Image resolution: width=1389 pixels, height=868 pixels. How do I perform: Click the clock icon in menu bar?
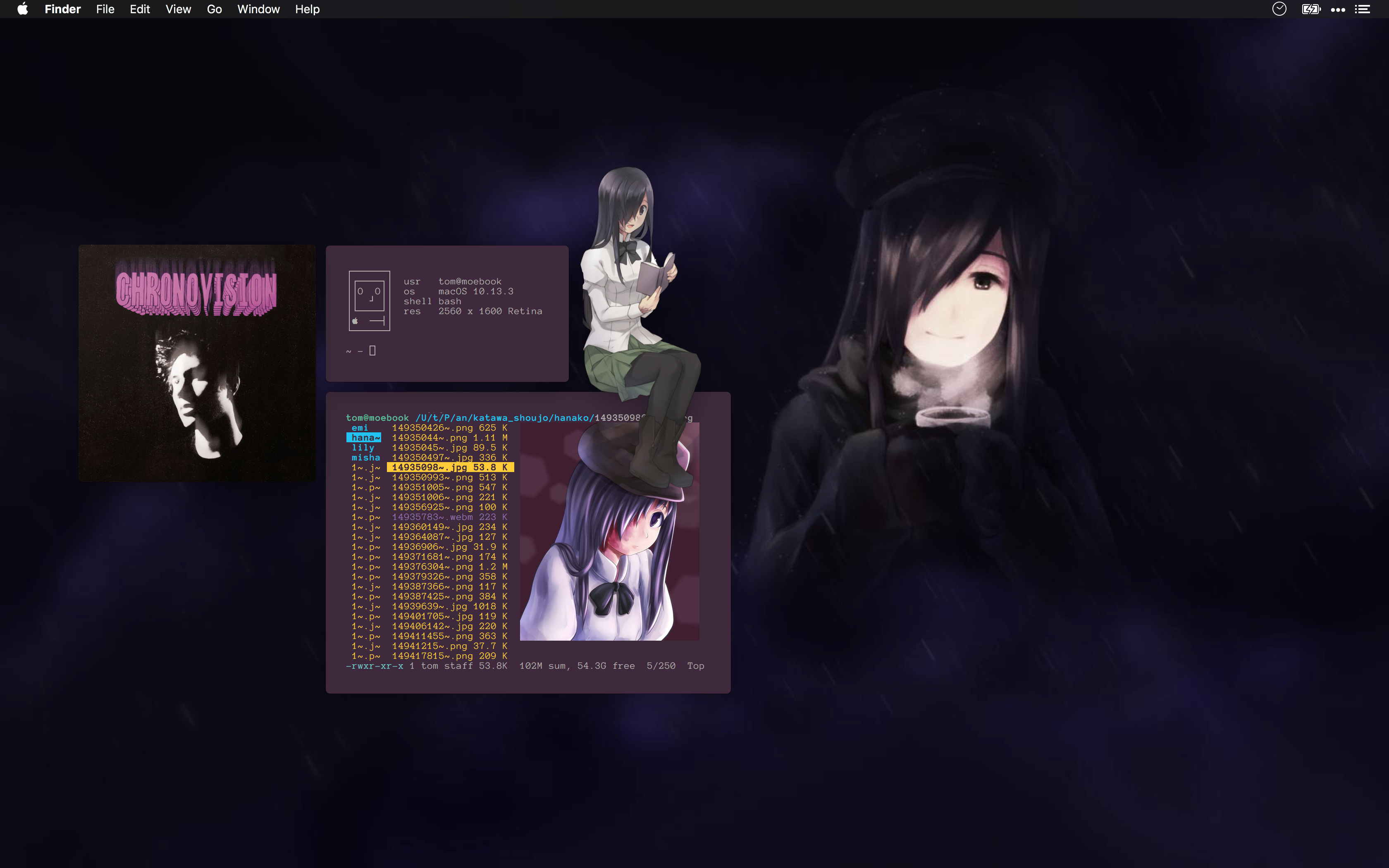pos(1279,9)
